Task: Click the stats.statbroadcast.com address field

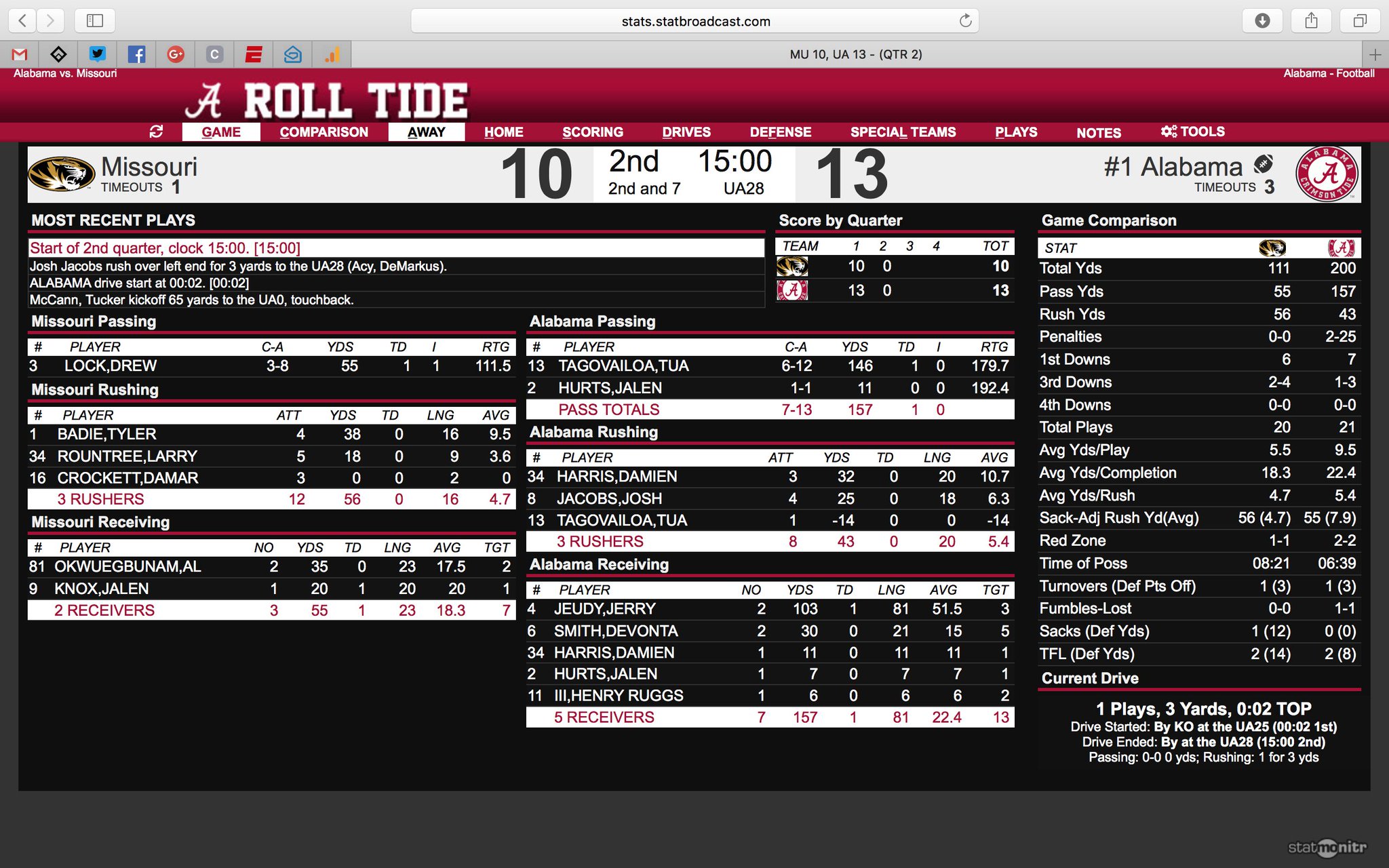Action: pos(695,21)
